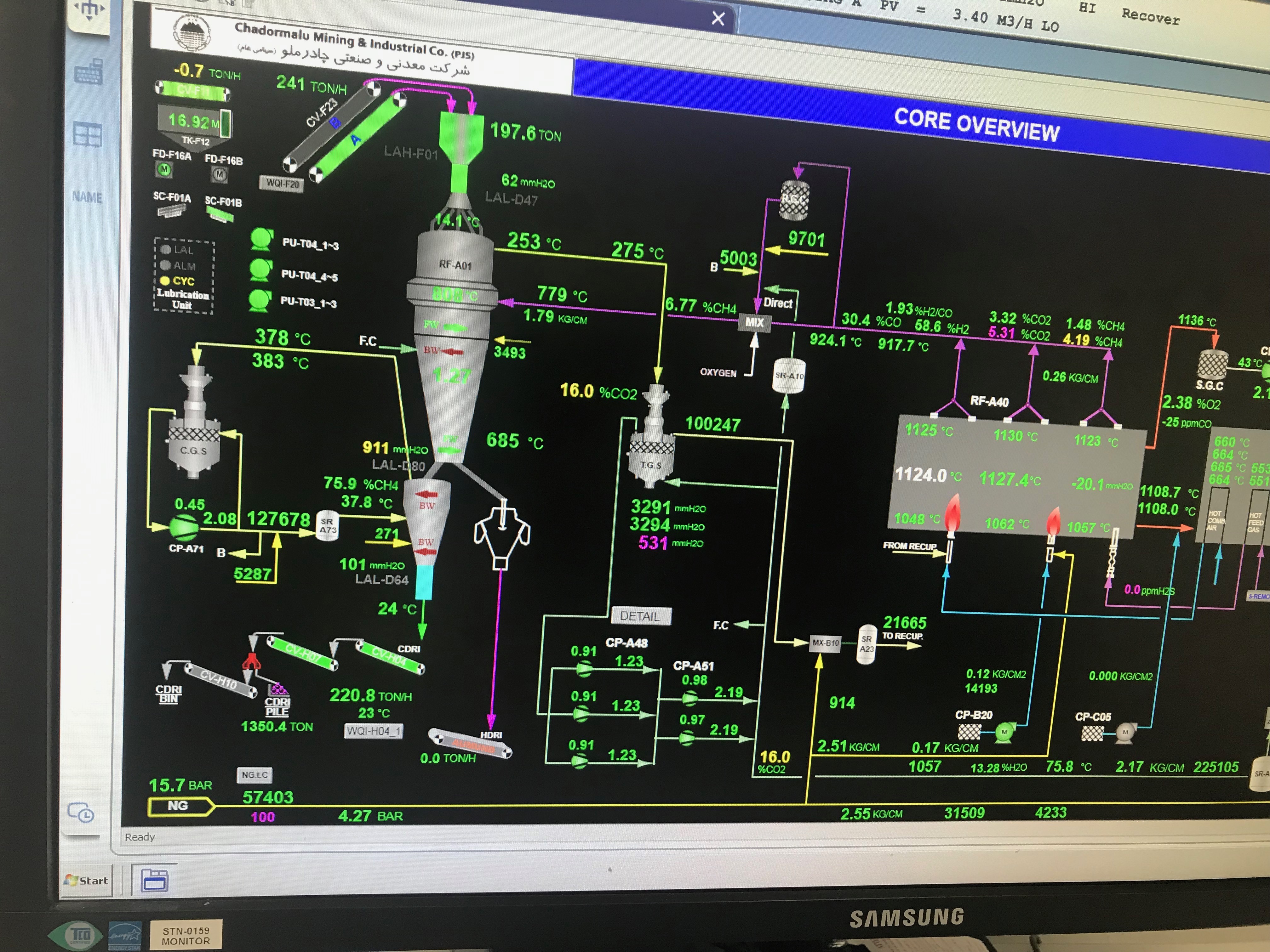Click the SR A73 separator icon
This screenshot has height=952, width=1270.
coord(327,526)
